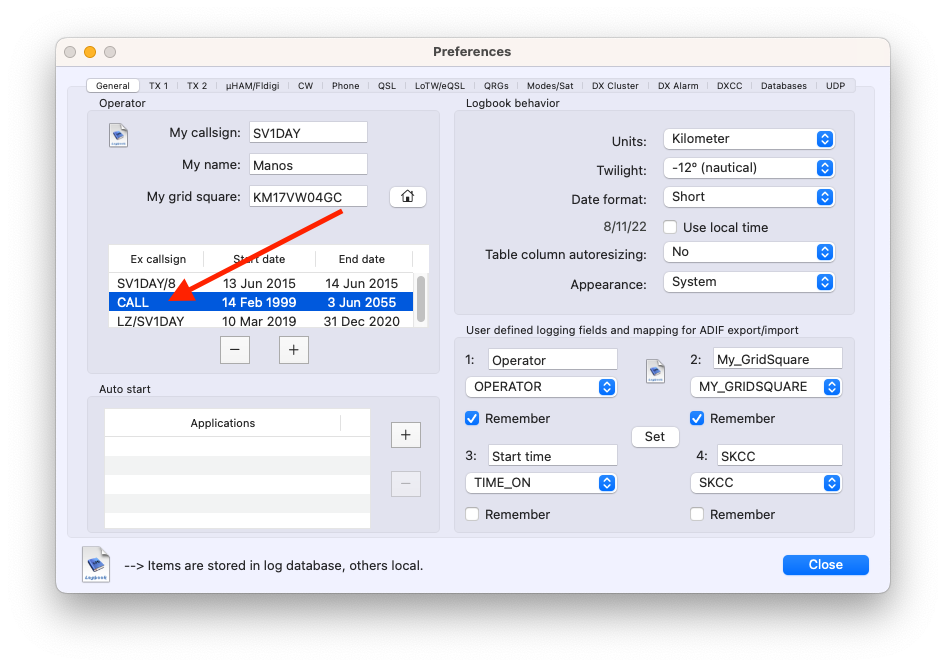Image resolution: width=946 pixels, height=667 pixels.
Task: Click end date 31 Dec 2020 cell
Action: point(361,321)
